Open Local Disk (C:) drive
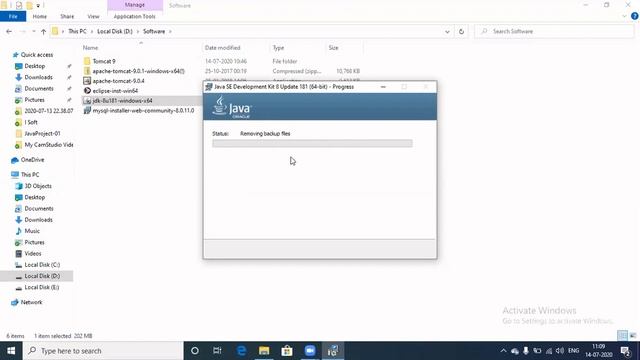 coord(42,265)
